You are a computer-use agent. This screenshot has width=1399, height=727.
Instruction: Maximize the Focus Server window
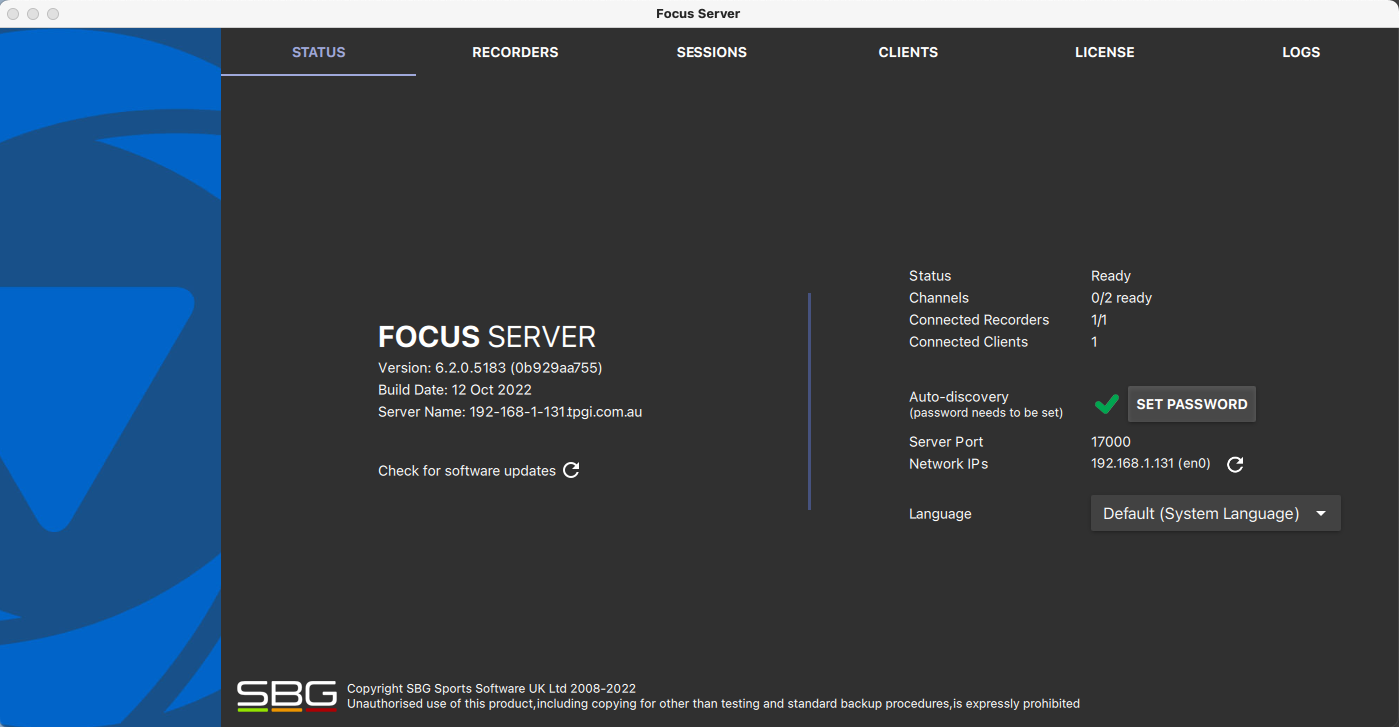click(53, 14)
